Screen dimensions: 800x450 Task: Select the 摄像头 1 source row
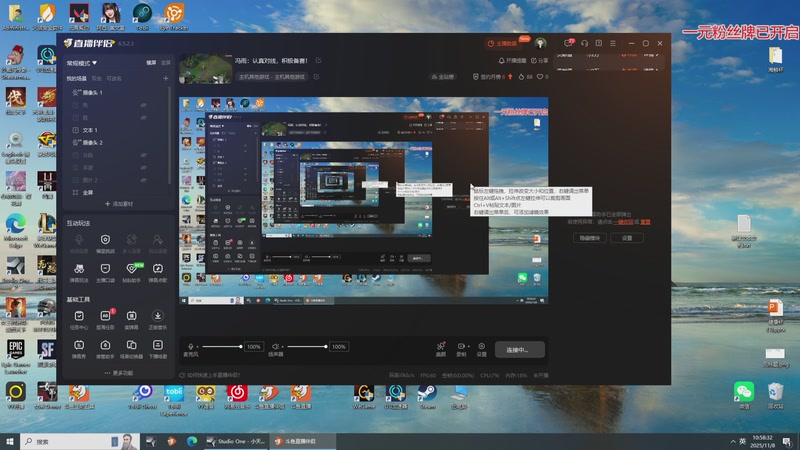(116, 92)
